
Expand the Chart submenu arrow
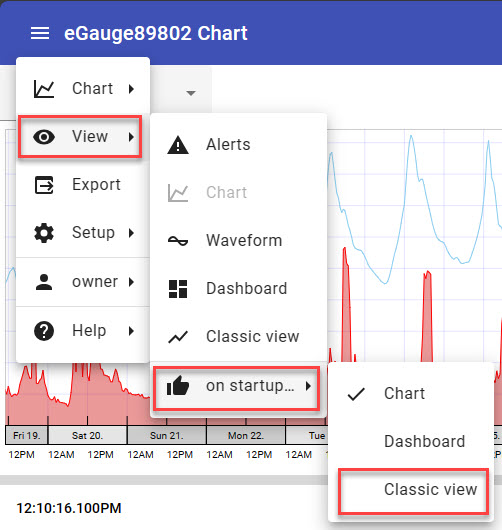pyautogui.click(x=131, y=89)
